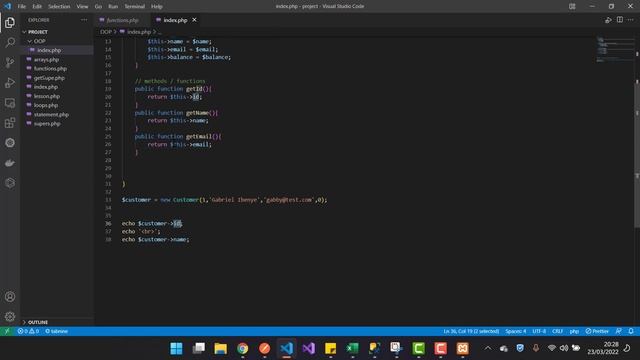The image size is (640, 360).
Task: Open the File menu
Action: 22,7
